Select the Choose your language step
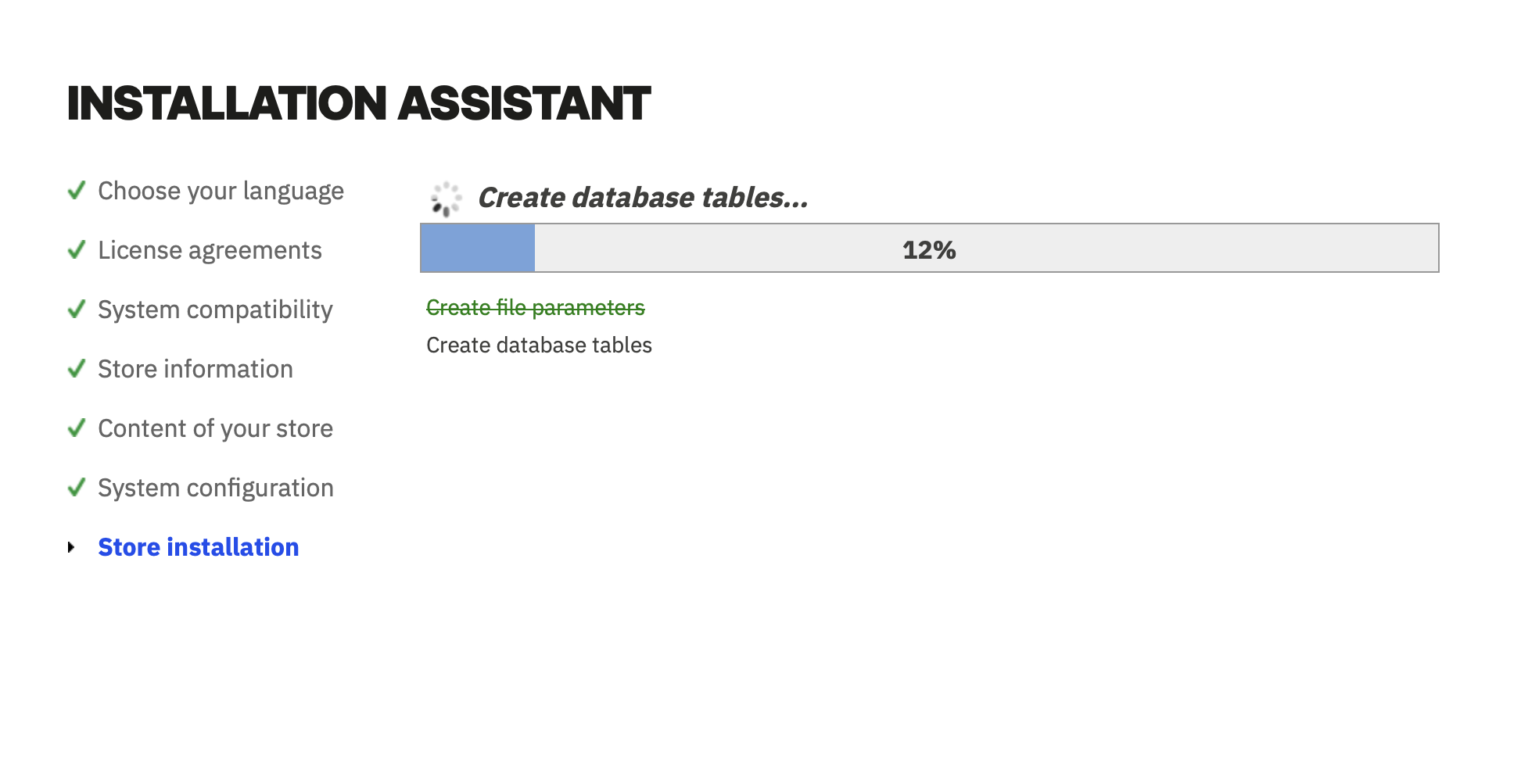Viewport: 1521px width, 784px height. [x=221, y=192]
